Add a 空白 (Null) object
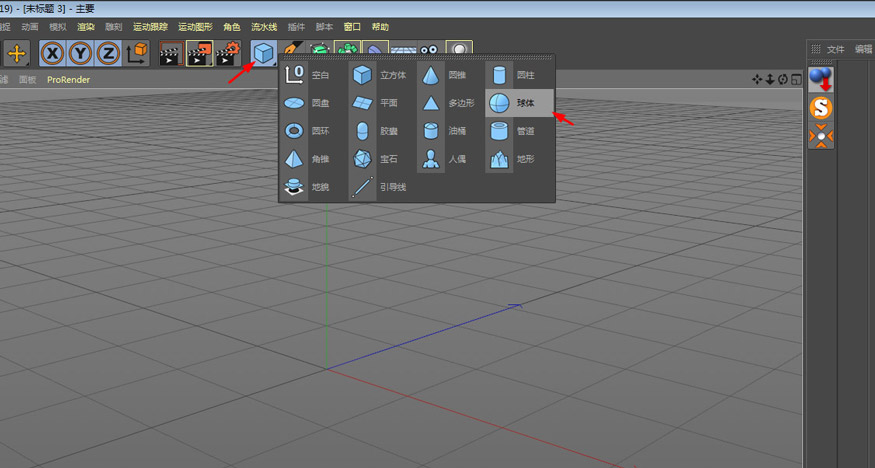Image resolution: width=875 pixels, height=468 pixels. [310, 75]
